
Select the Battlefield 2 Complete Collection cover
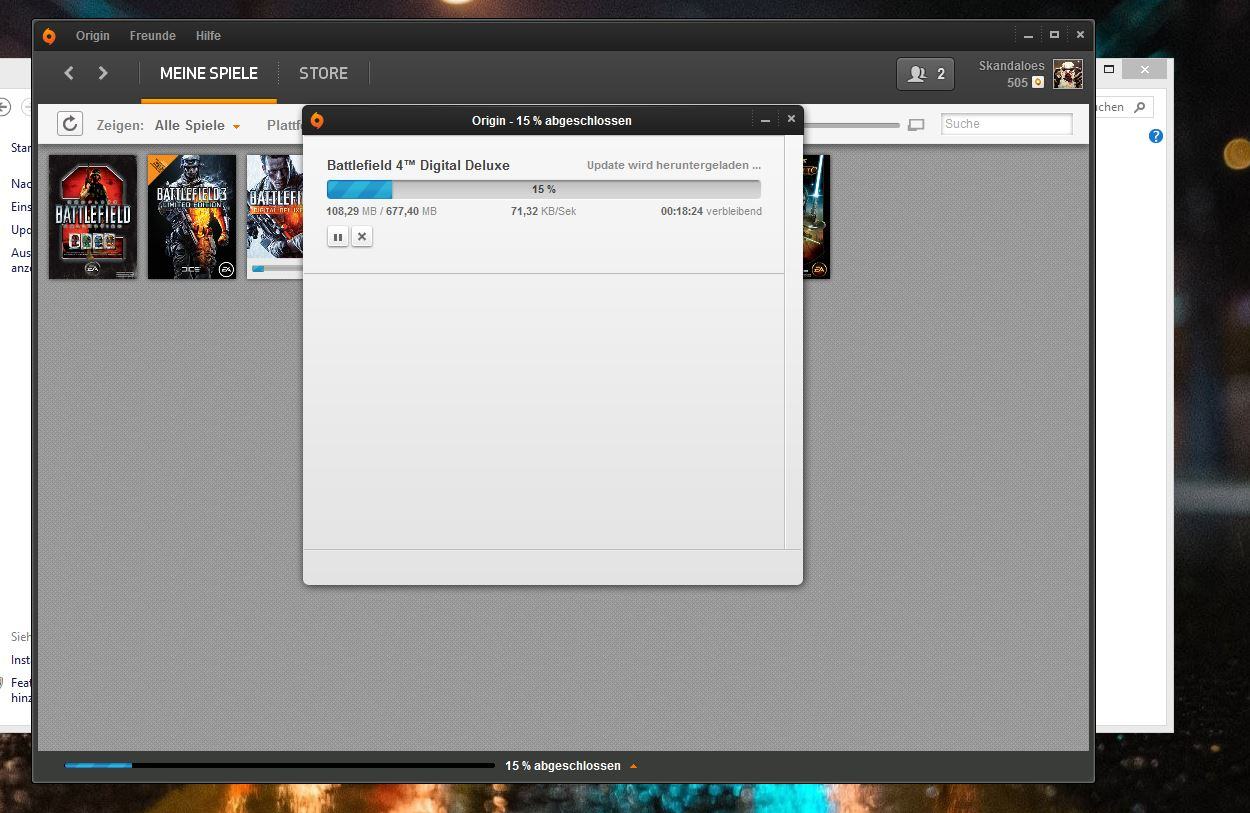pos(93,217)
